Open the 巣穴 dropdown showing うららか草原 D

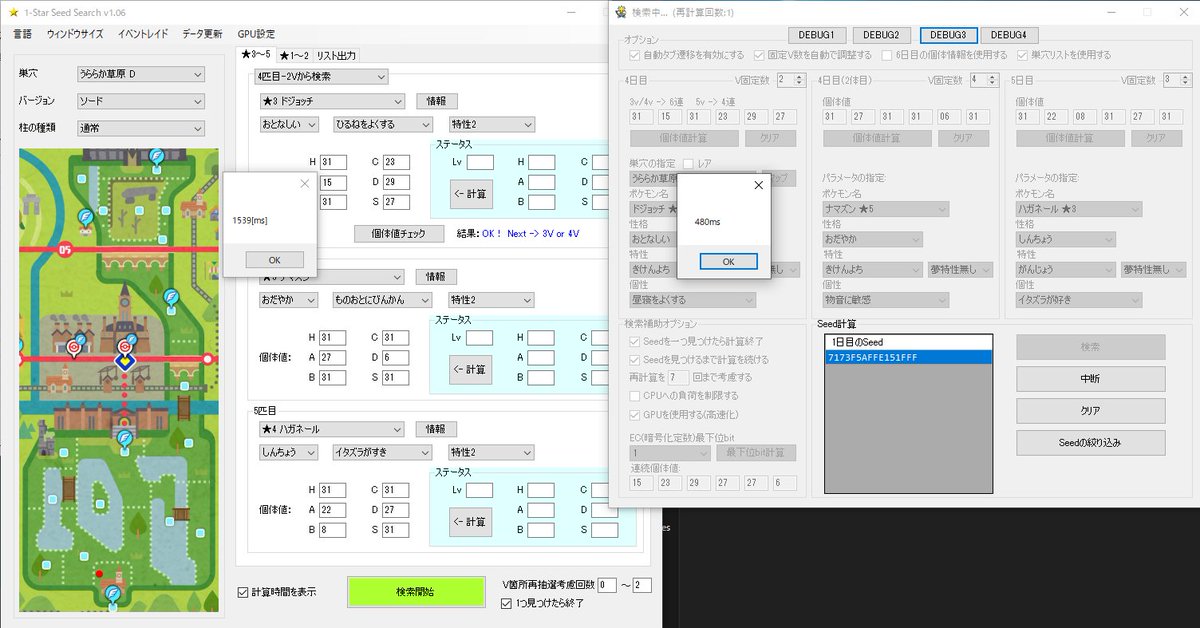coord(140,74)
